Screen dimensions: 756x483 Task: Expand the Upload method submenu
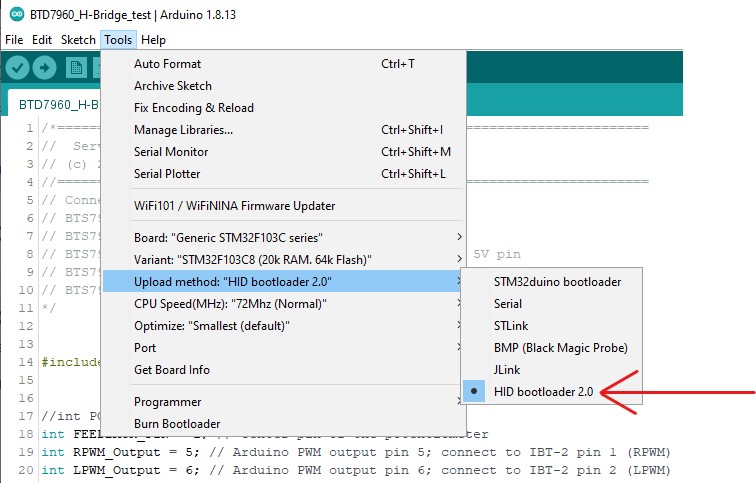284,282
